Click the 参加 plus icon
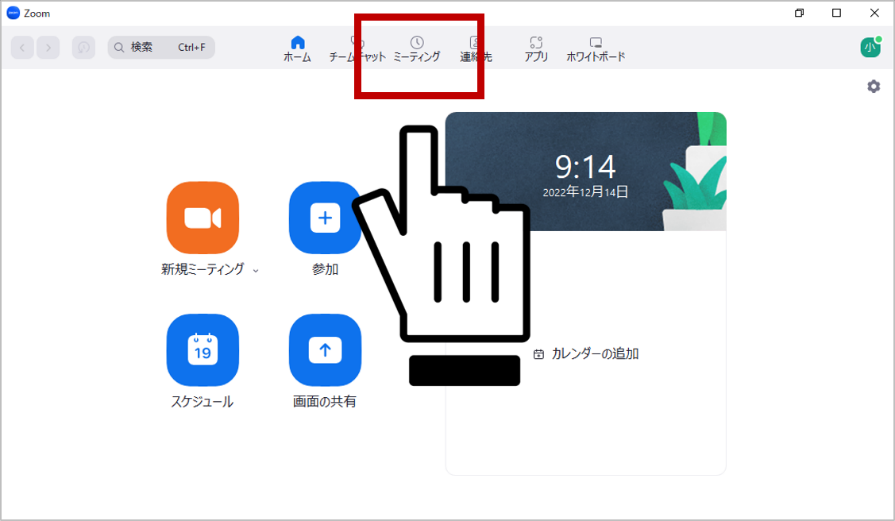The image size is (895, 521). [x=325, y=217]
